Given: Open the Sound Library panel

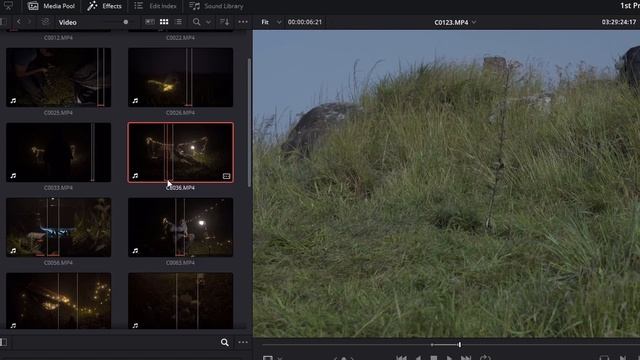Looking at the screenshot, I should click(216, 6).
